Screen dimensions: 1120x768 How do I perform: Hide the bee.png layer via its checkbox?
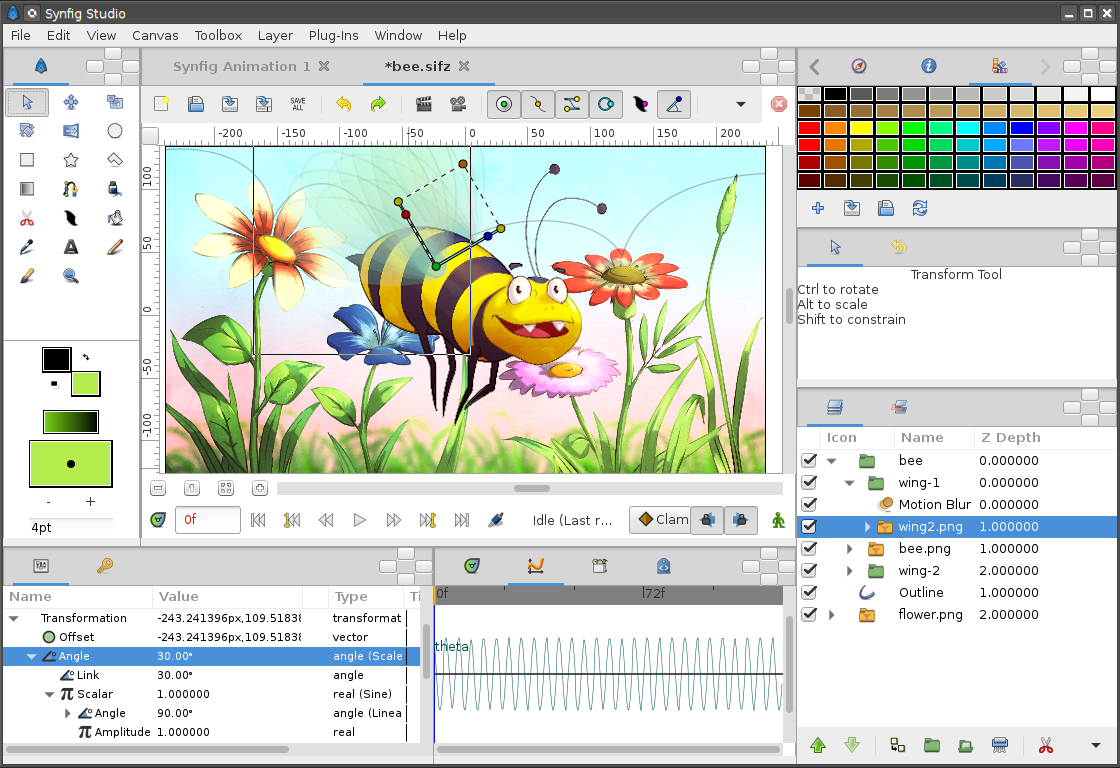pos(809,548)
